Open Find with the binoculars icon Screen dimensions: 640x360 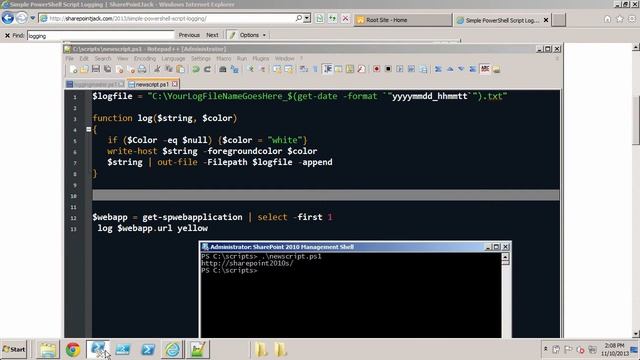(x=222, y=69)
